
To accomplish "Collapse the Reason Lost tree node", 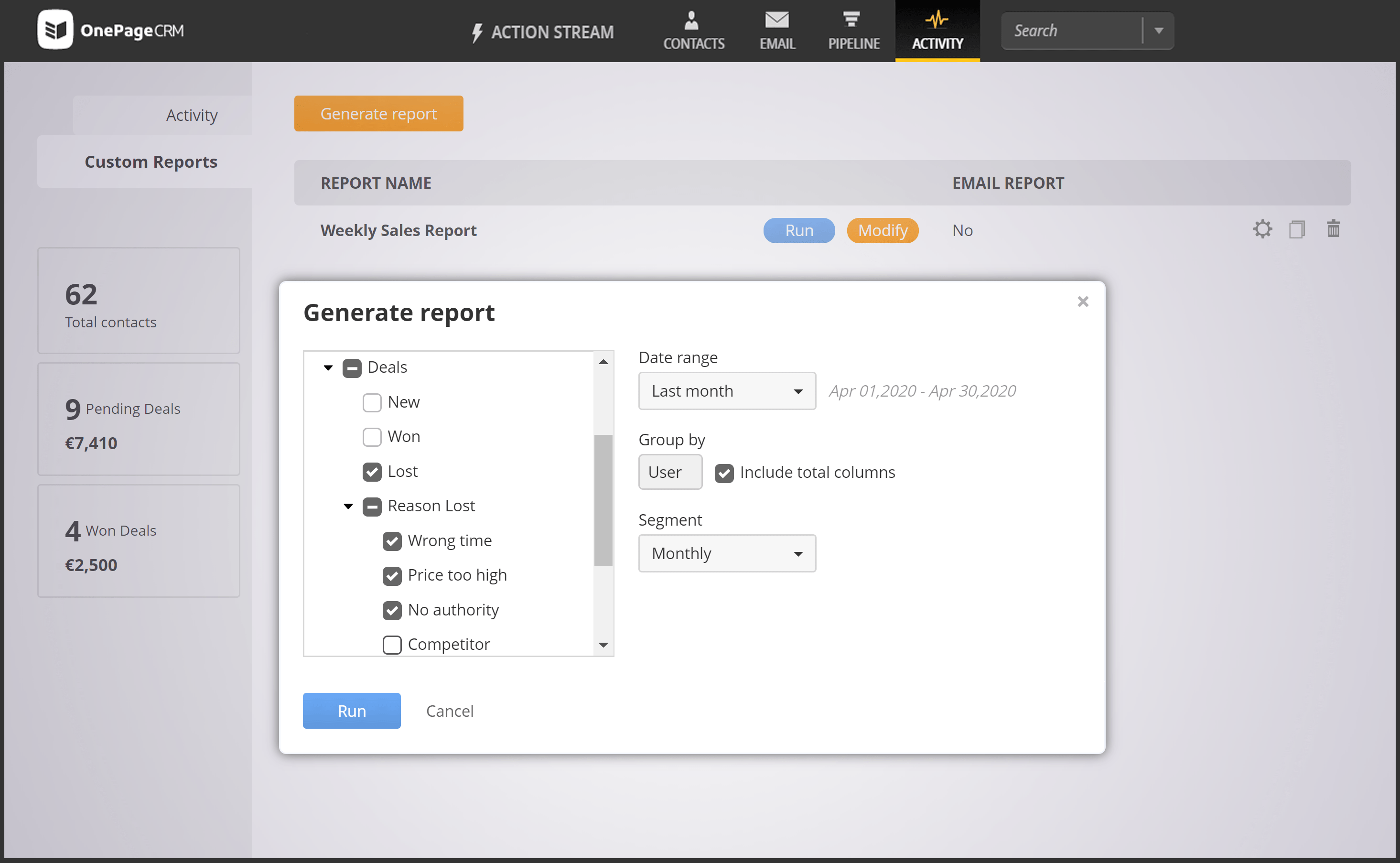I will 348,506.
